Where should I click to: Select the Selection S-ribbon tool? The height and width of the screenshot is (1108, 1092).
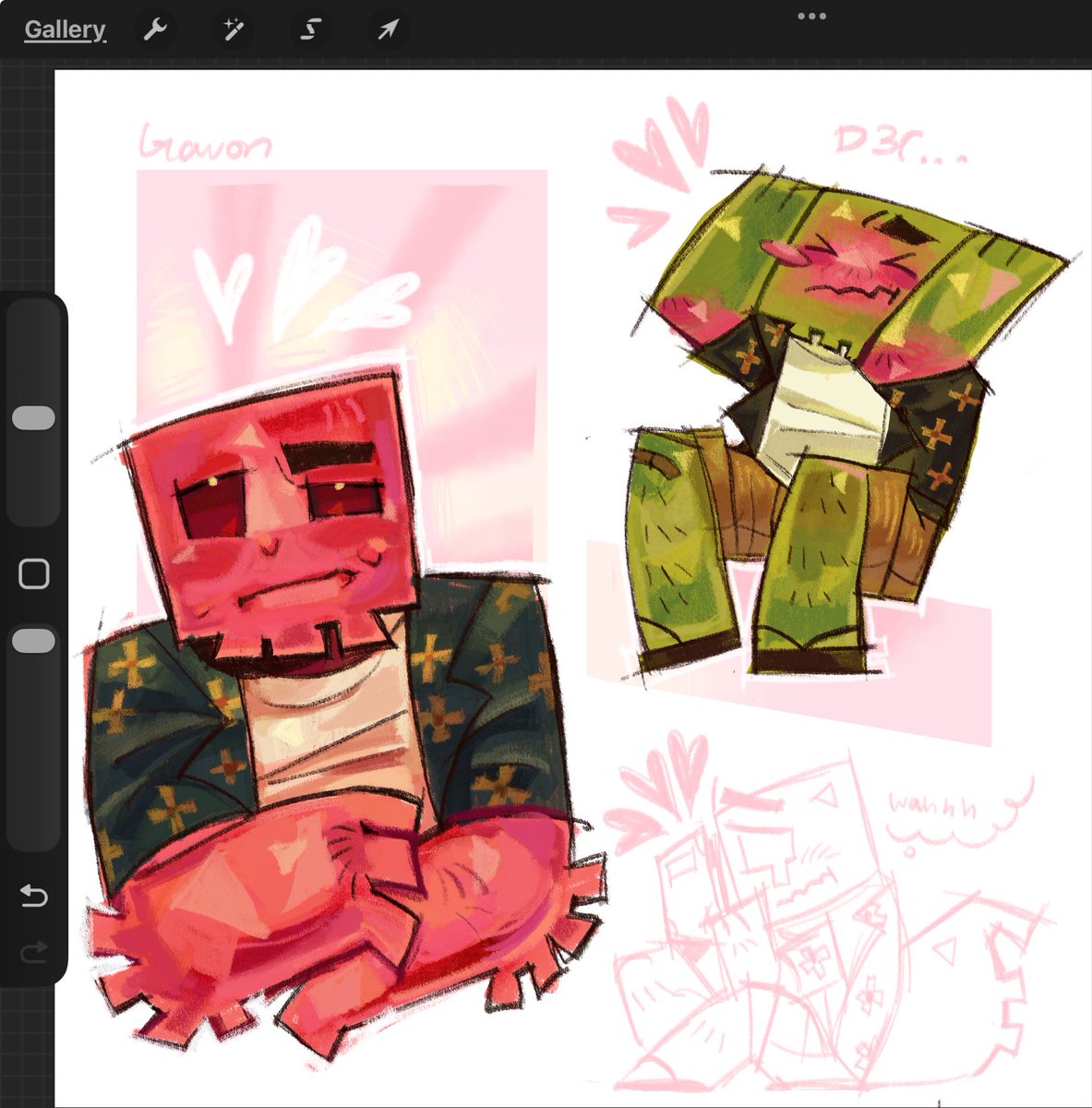pyautogui.click(x=310, y=30)
